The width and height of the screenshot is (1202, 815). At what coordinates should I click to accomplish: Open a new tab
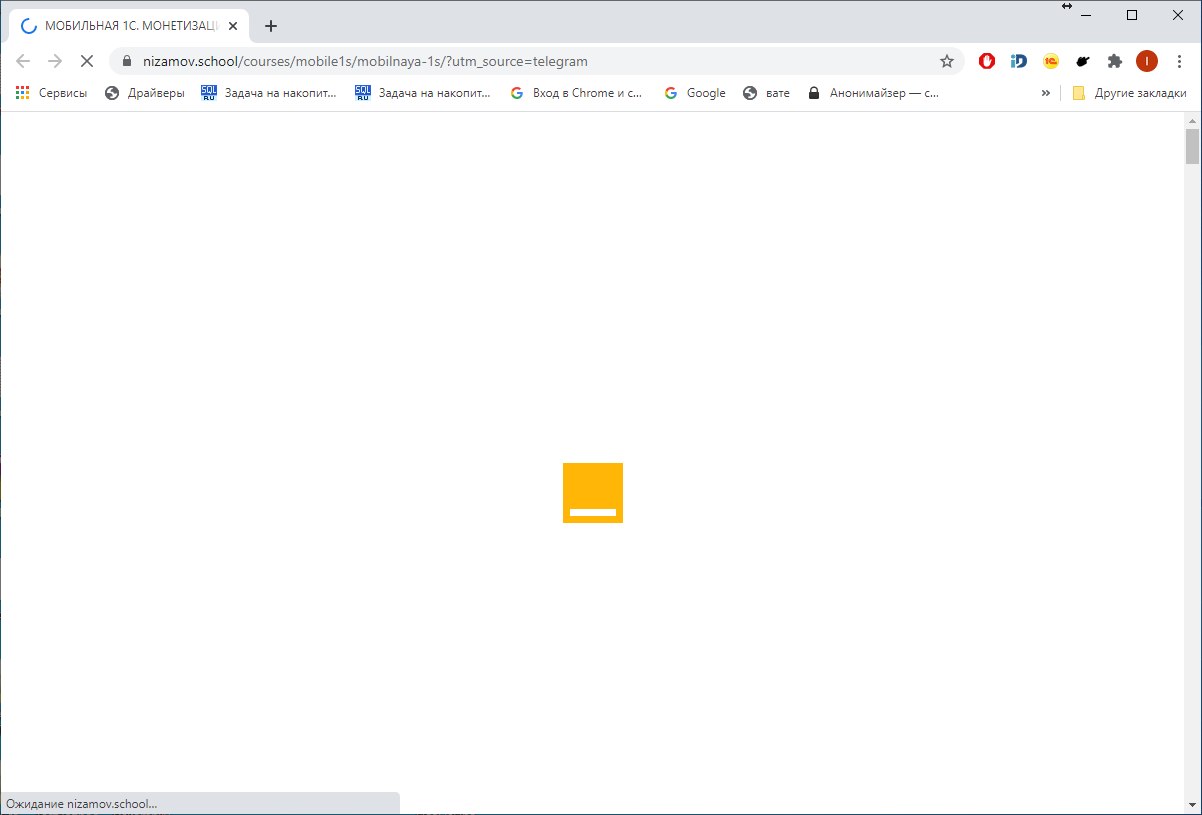270,27
